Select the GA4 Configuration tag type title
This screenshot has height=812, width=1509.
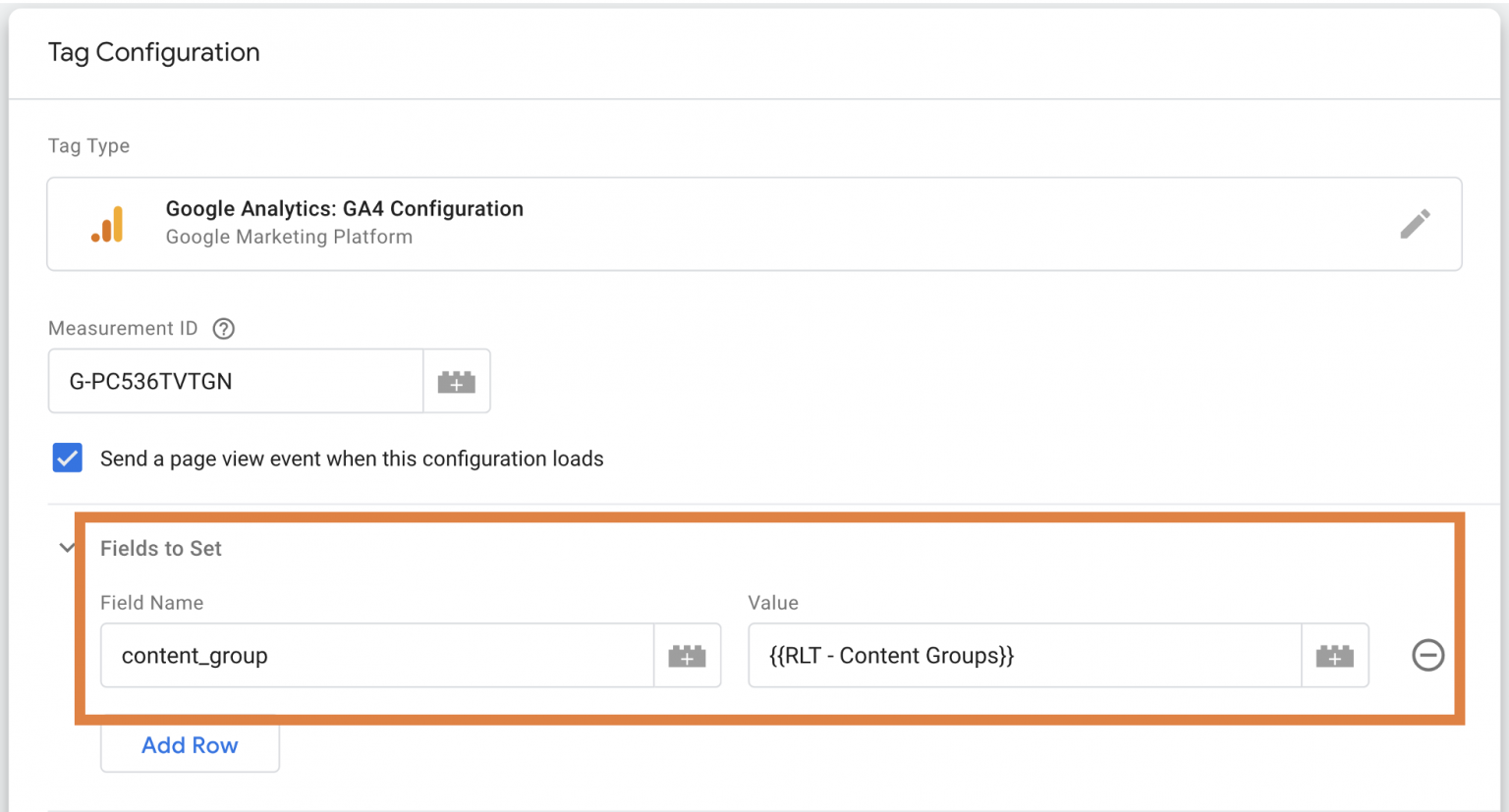point(344,209)
